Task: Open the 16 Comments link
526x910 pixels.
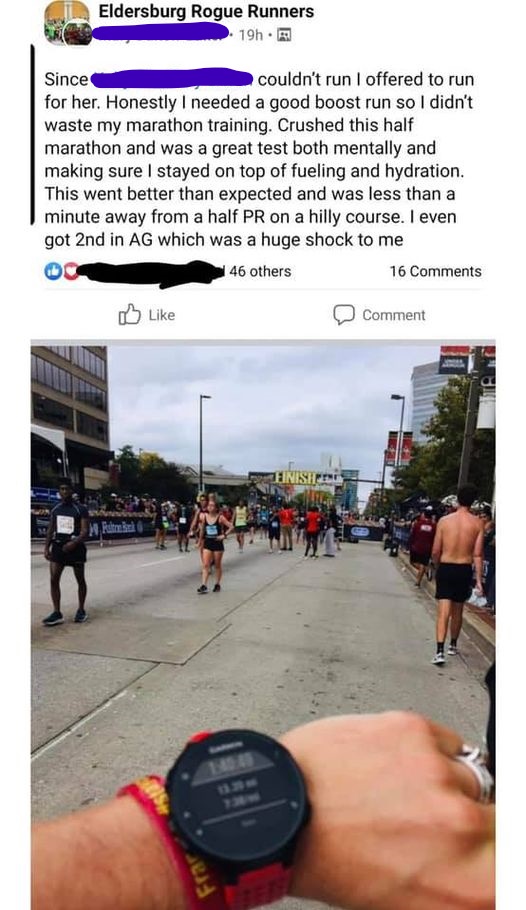Action: [x=435, y=271]
